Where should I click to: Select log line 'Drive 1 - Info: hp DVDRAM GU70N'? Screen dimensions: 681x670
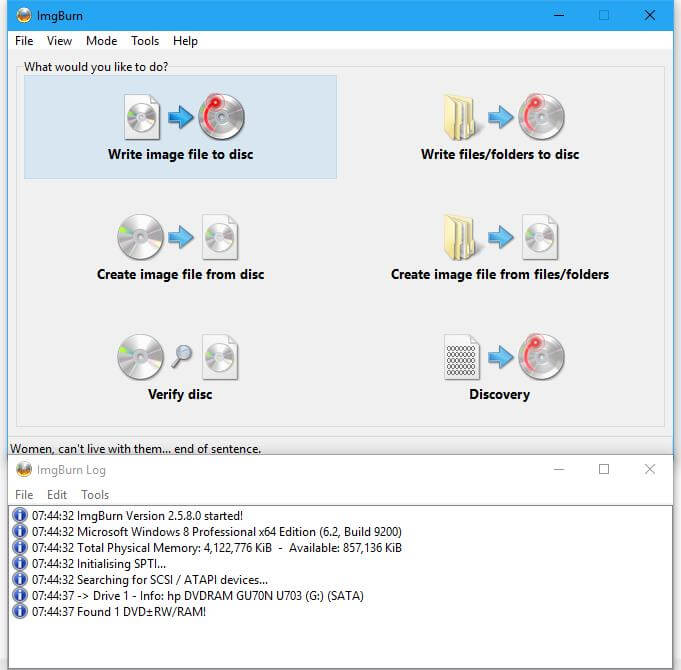[198, 595]
